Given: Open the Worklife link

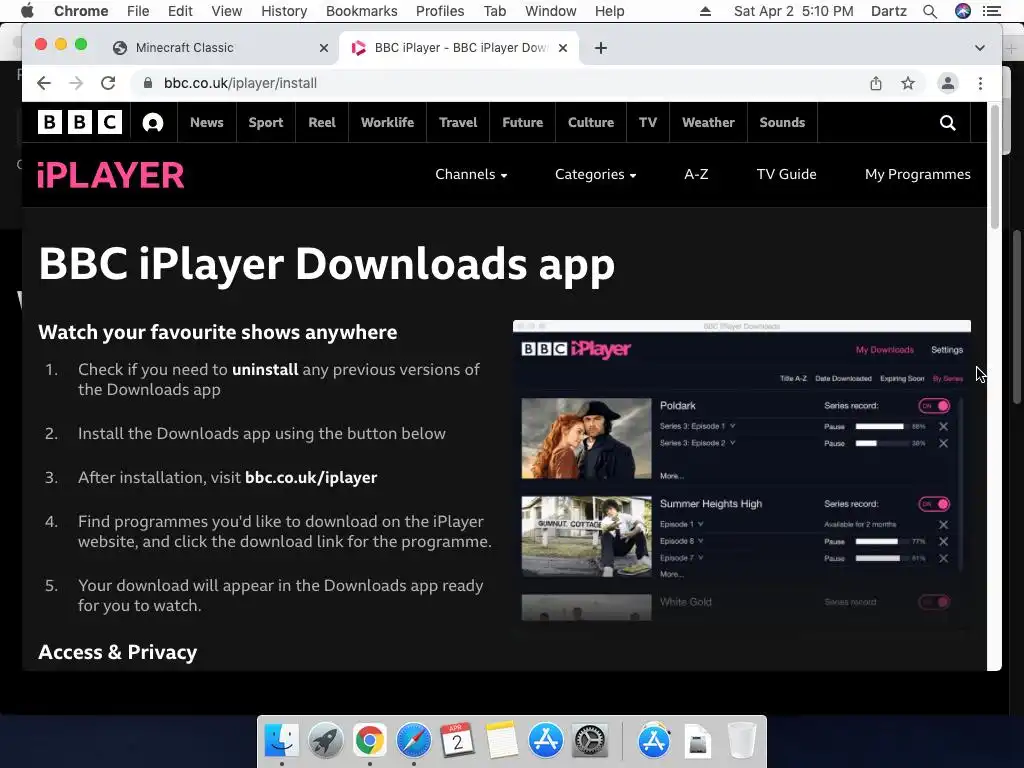Looking at the screenshot, I should pos(387,122).
